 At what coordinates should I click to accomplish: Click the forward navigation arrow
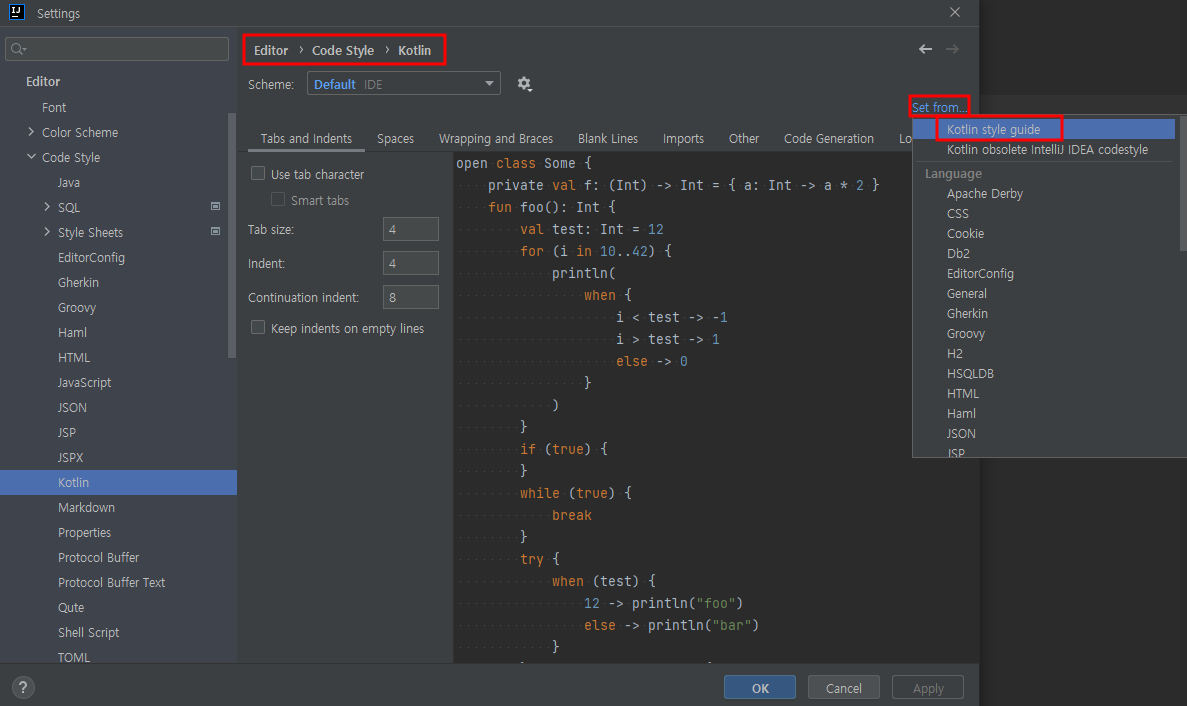(952, 49)
